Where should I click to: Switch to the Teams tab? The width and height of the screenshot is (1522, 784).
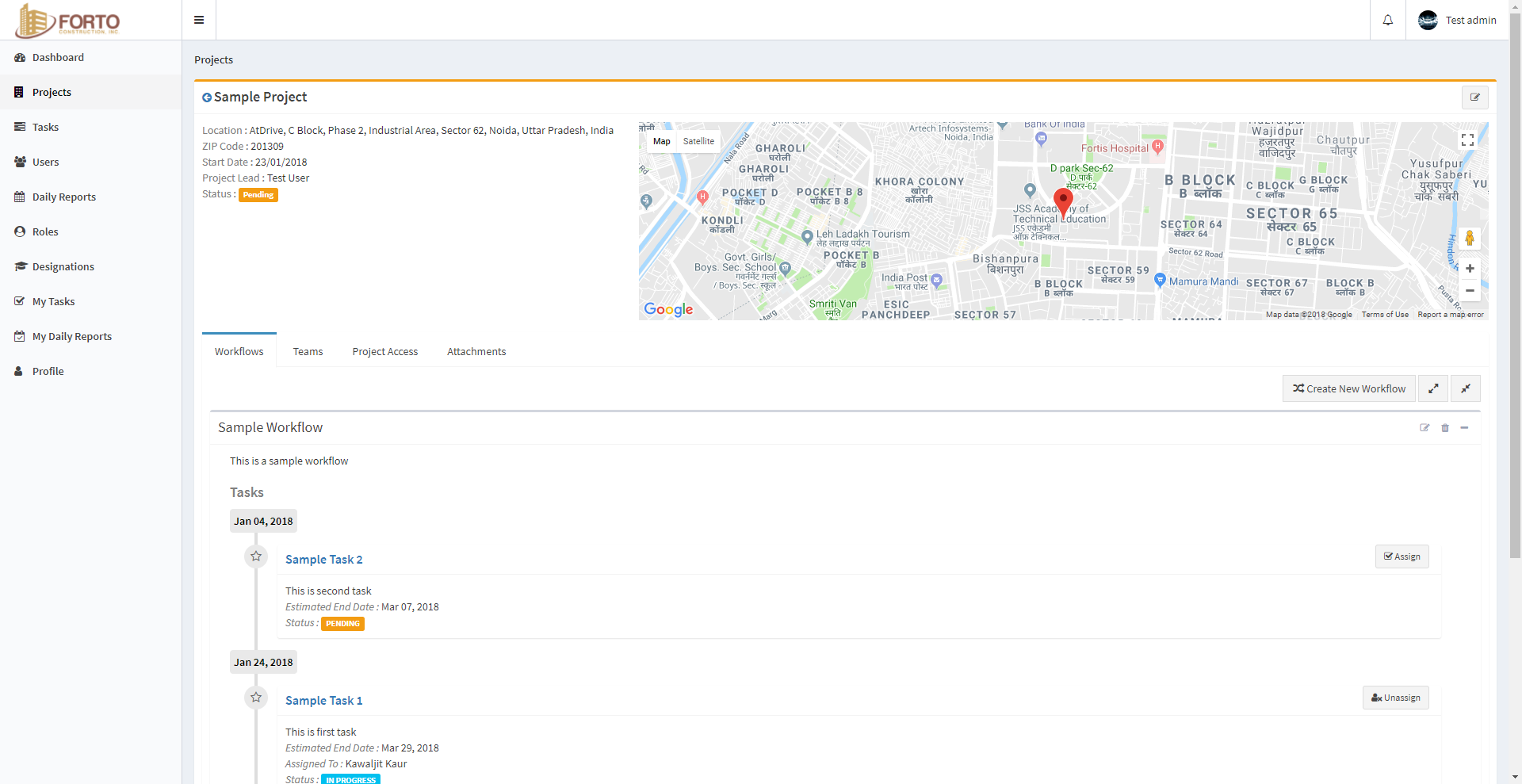[x=308, y=351]
